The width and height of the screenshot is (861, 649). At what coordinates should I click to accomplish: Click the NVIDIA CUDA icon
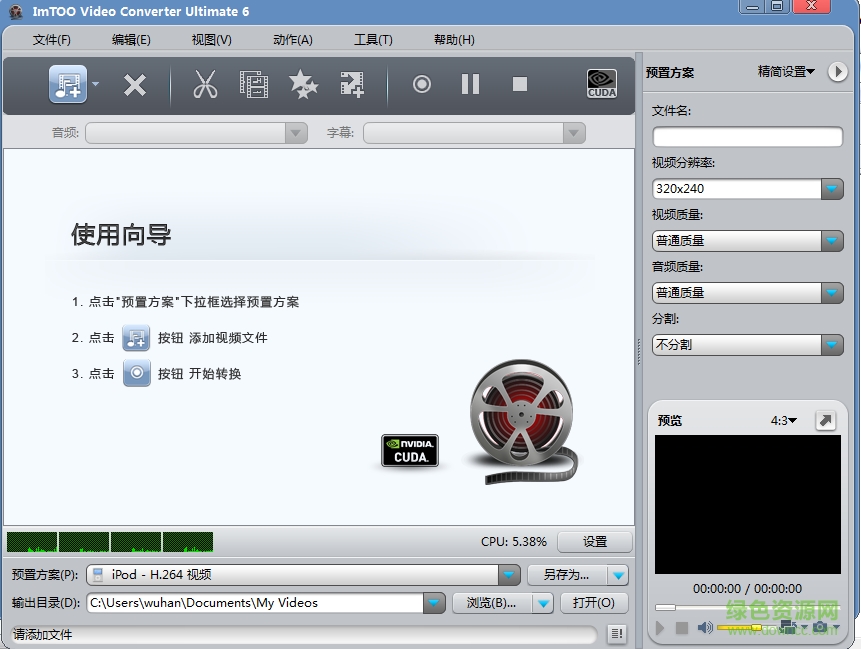(x=600, y=84)
